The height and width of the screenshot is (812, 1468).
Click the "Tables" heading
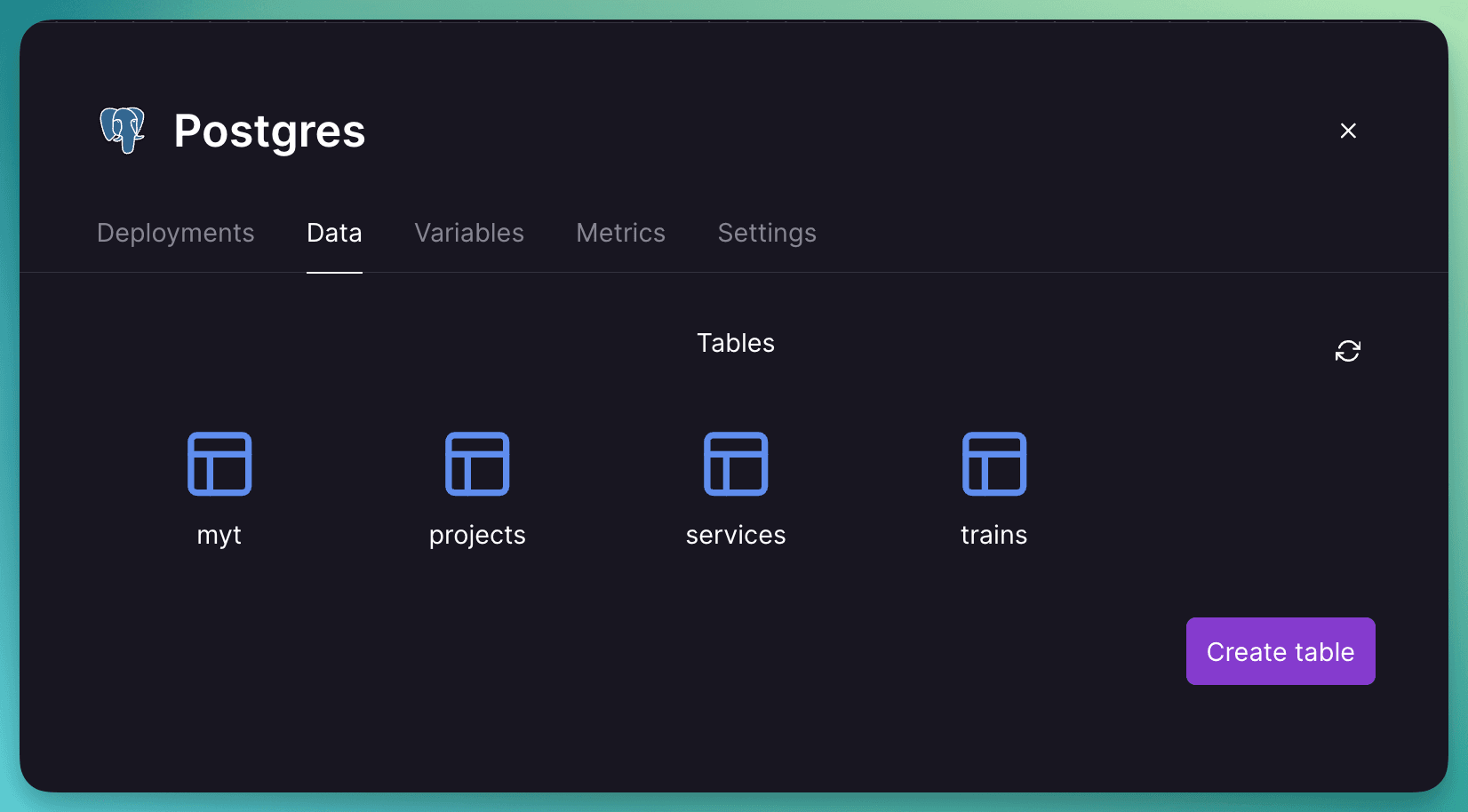pyautogui.click(x=736, y=343)
